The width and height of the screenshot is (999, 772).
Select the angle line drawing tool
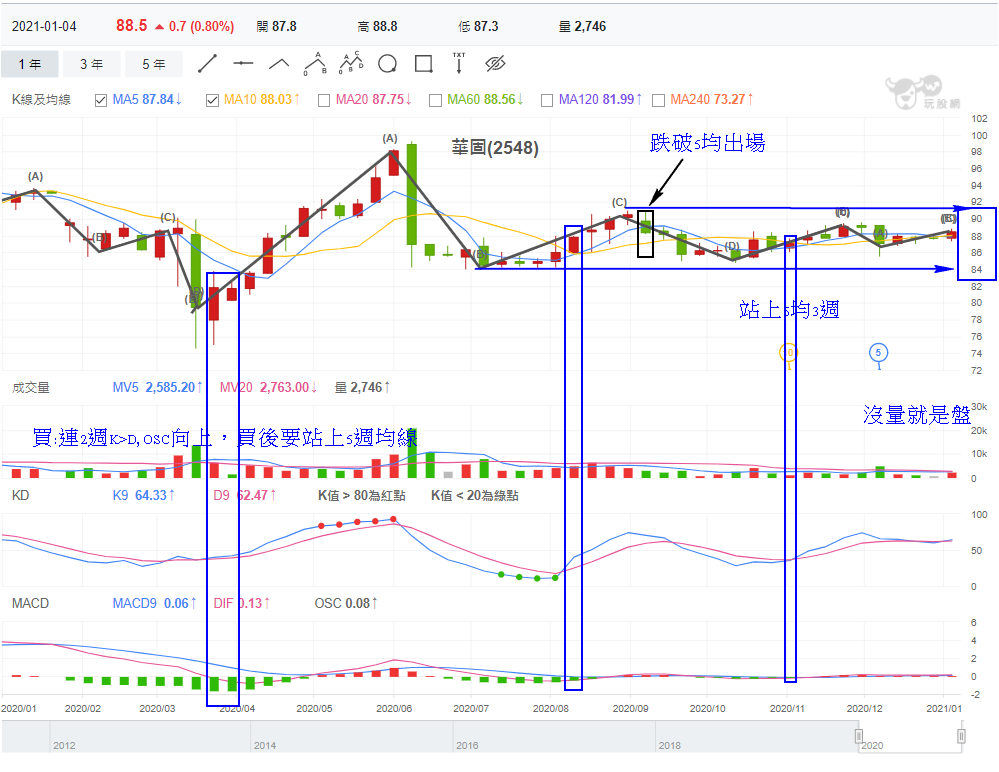click(279, 64)
